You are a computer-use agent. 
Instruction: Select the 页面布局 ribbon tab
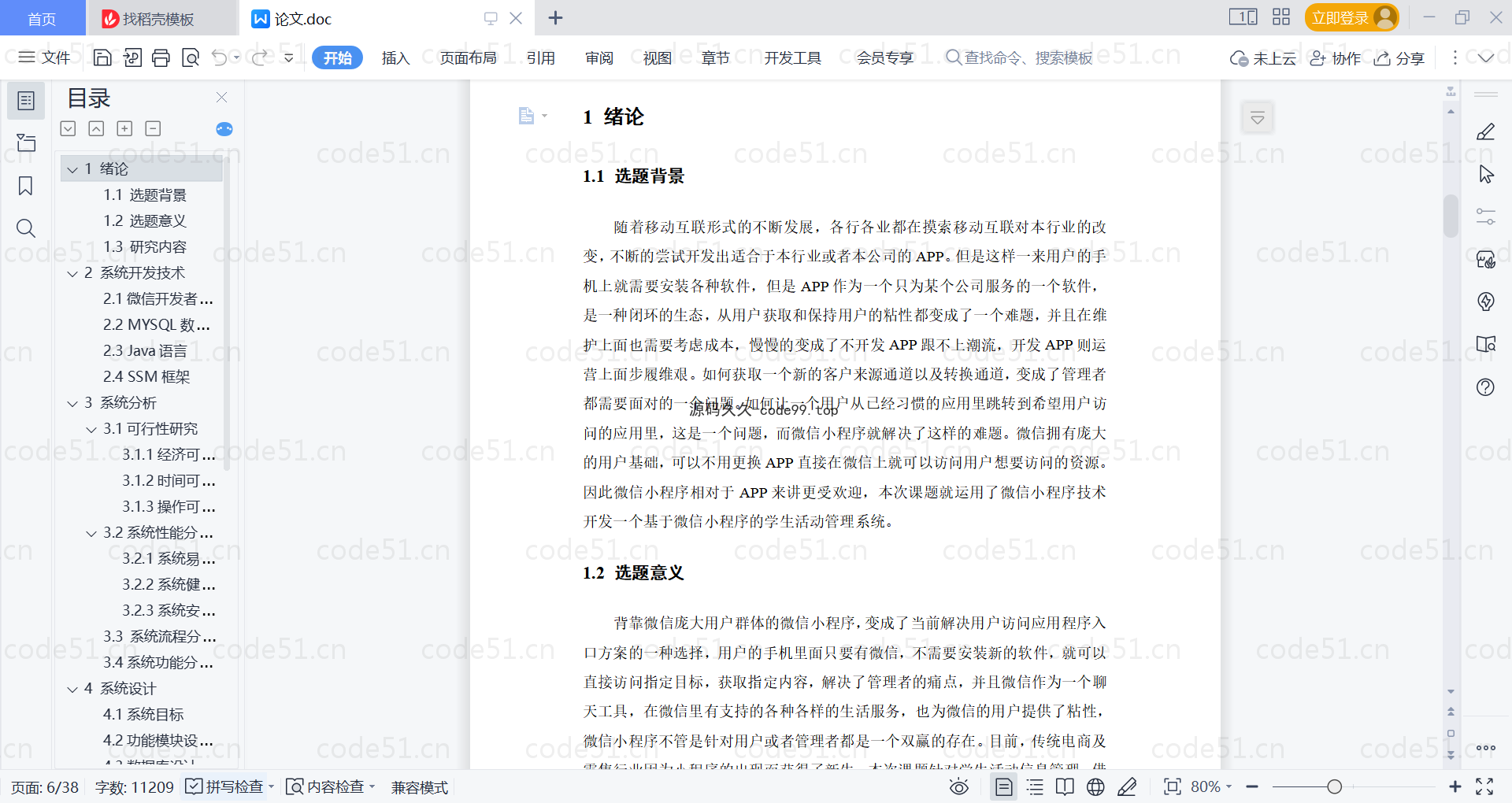click(468, 57)
